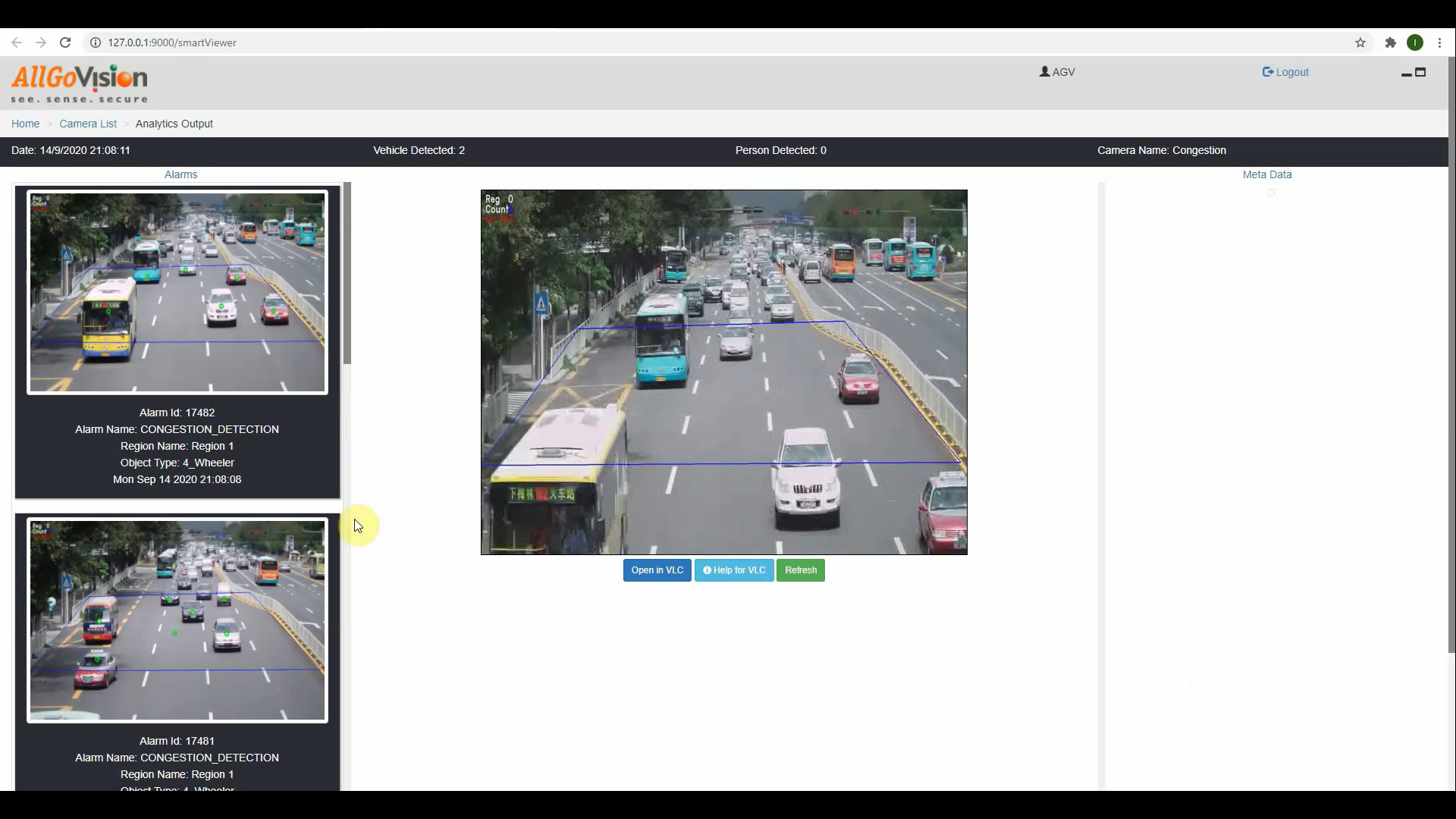This screenshot has height=819, width=1456.
Task: Click the green Refresh button
Action: point(801,570)
